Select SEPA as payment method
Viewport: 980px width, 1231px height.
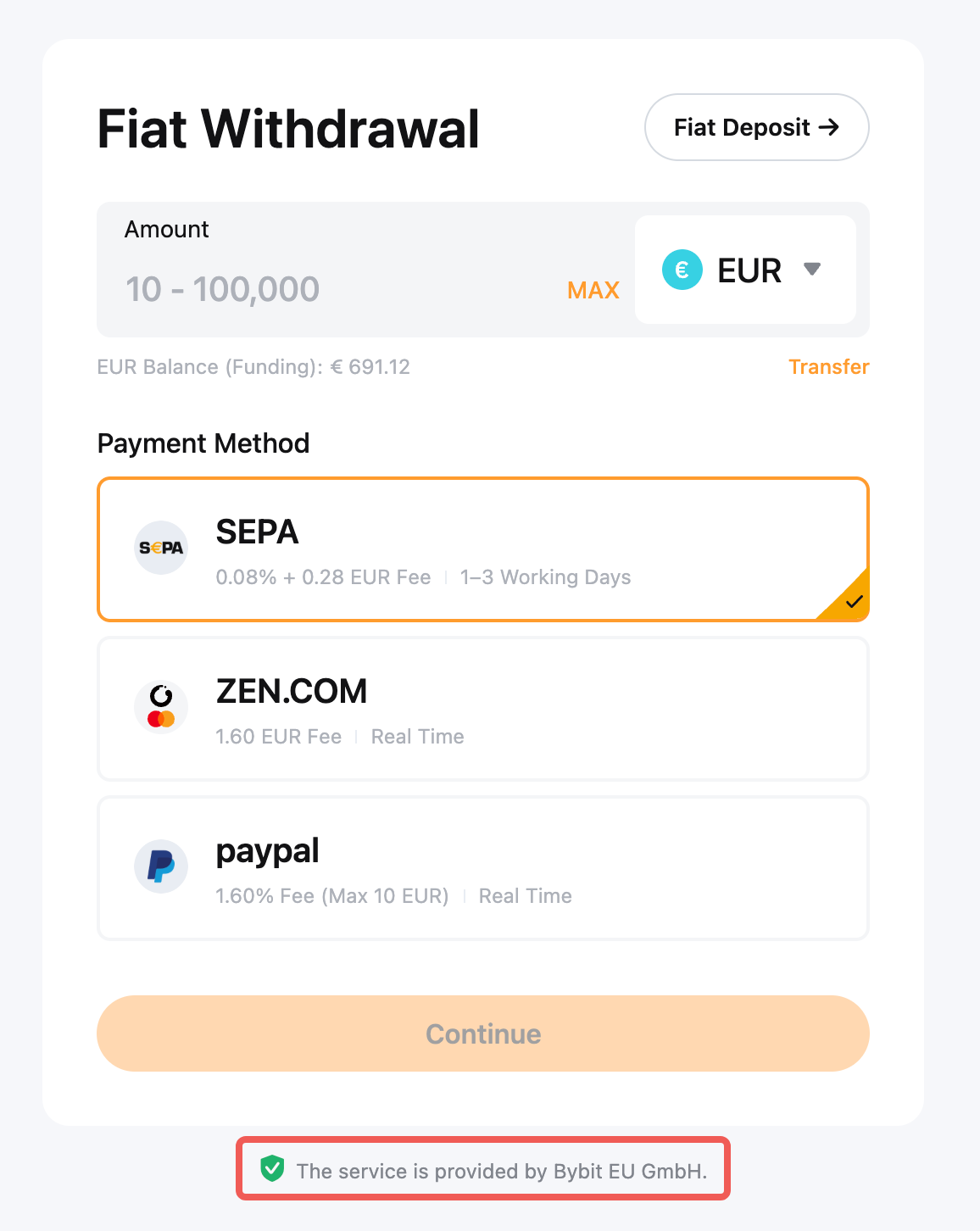pyautogui.click(x=483, y=549)
